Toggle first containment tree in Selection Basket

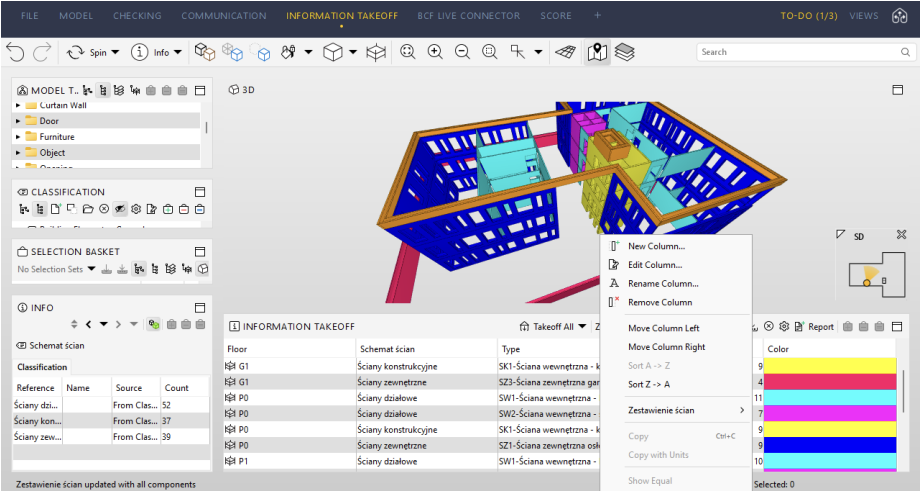139,269
